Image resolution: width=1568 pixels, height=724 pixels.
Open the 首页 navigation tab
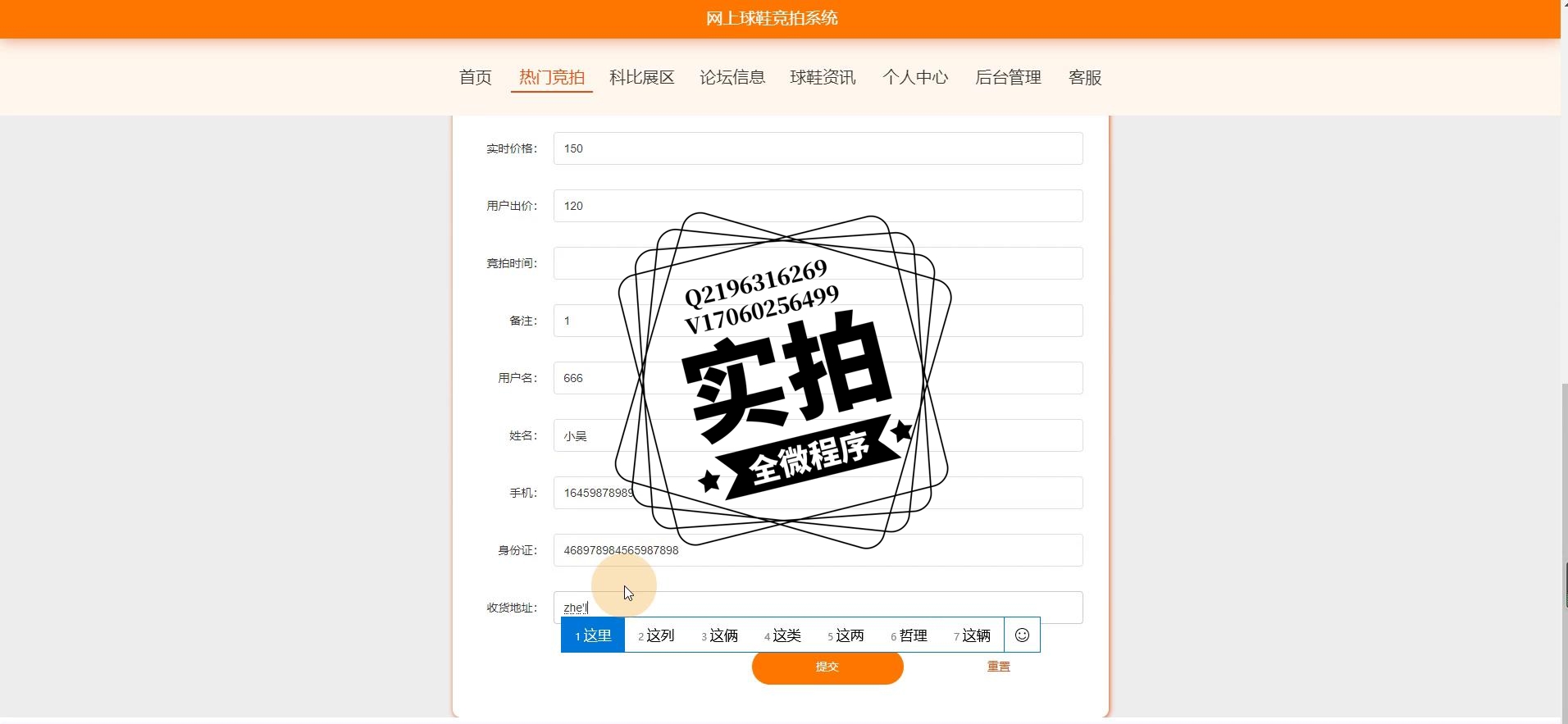tap(476, 77)
